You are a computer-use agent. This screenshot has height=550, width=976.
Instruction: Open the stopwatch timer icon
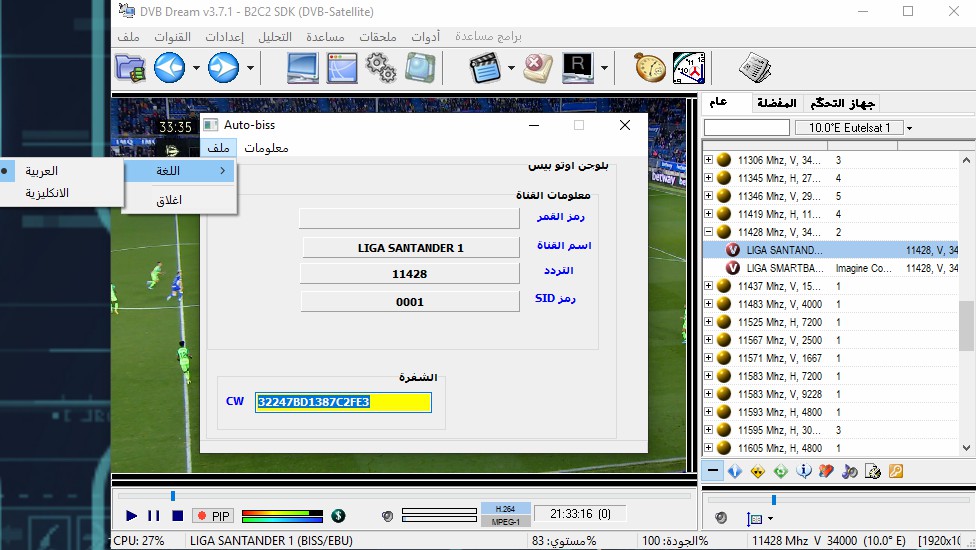[x=650, y=68]
